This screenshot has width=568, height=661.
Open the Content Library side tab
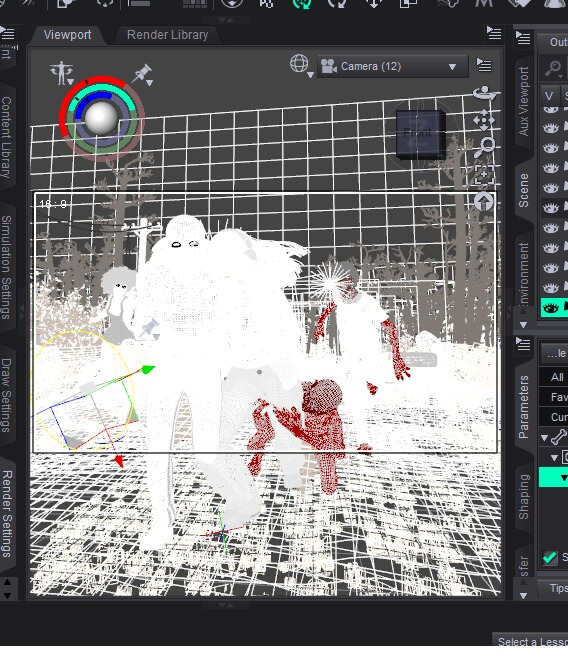click(6, 137)
